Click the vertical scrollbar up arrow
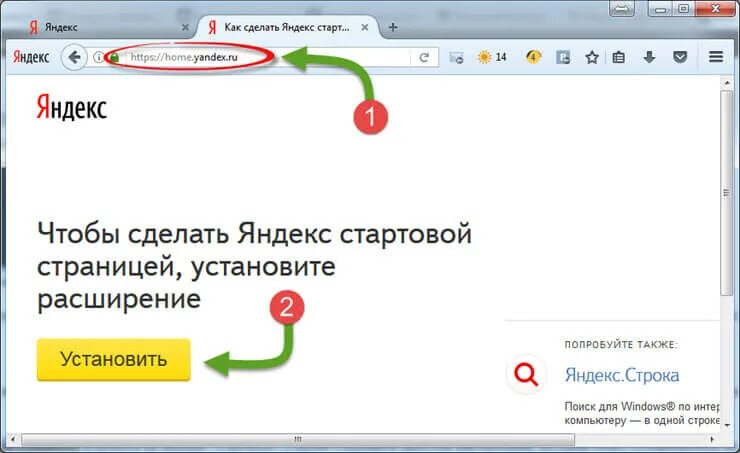The width and height of the screenshot is (740, 453). [727, 83]
